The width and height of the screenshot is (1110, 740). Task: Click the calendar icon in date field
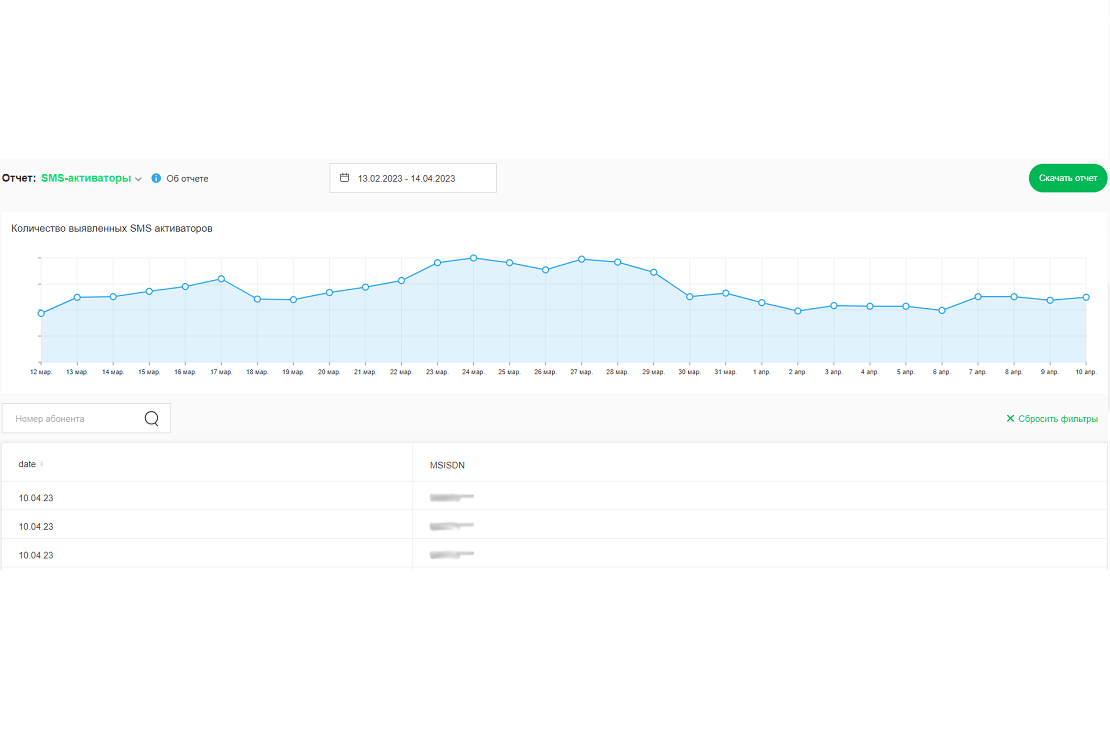point(345,178)
